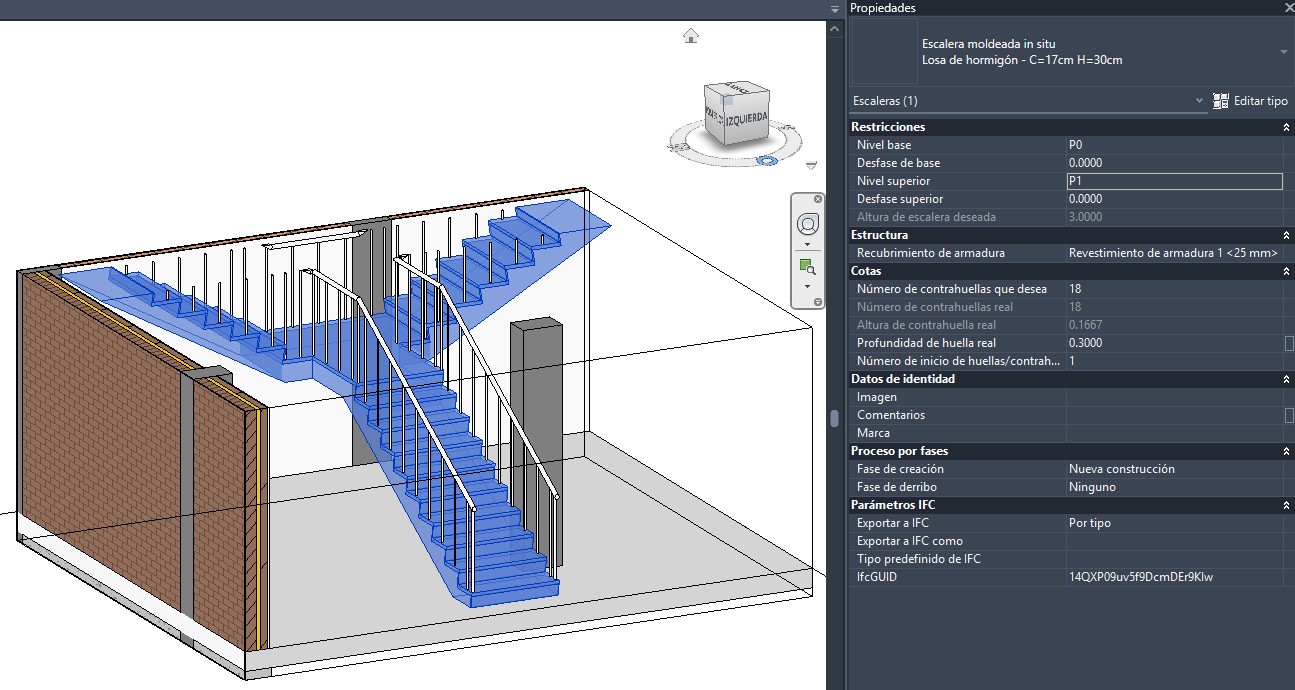Open the Escaleras (1) filter dropdown
1295x690 pixels.
click(1199, 101)
